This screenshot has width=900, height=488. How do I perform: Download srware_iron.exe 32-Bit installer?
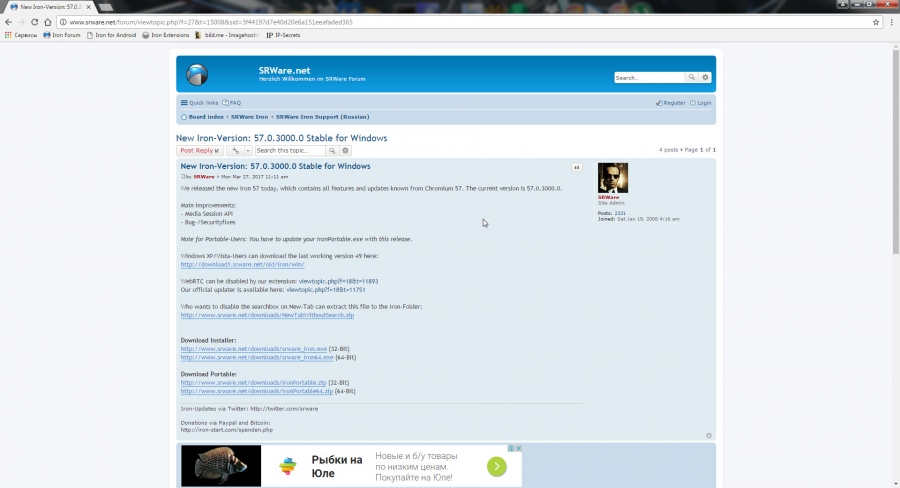tap(253, 348)
